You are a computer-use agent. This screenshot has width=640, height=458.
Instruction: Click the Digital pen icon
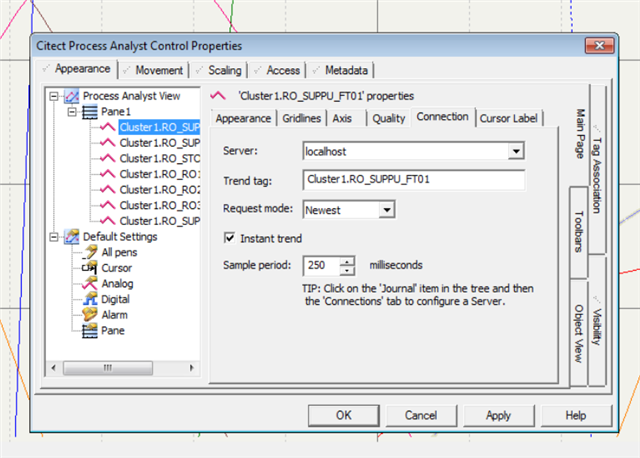tap(90, 299)
